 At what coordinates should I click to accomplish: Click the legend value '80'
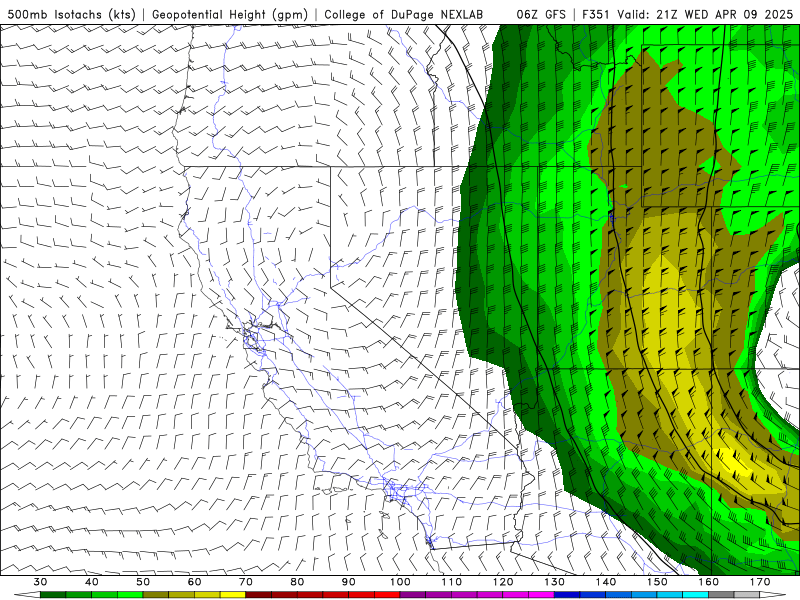297,582
